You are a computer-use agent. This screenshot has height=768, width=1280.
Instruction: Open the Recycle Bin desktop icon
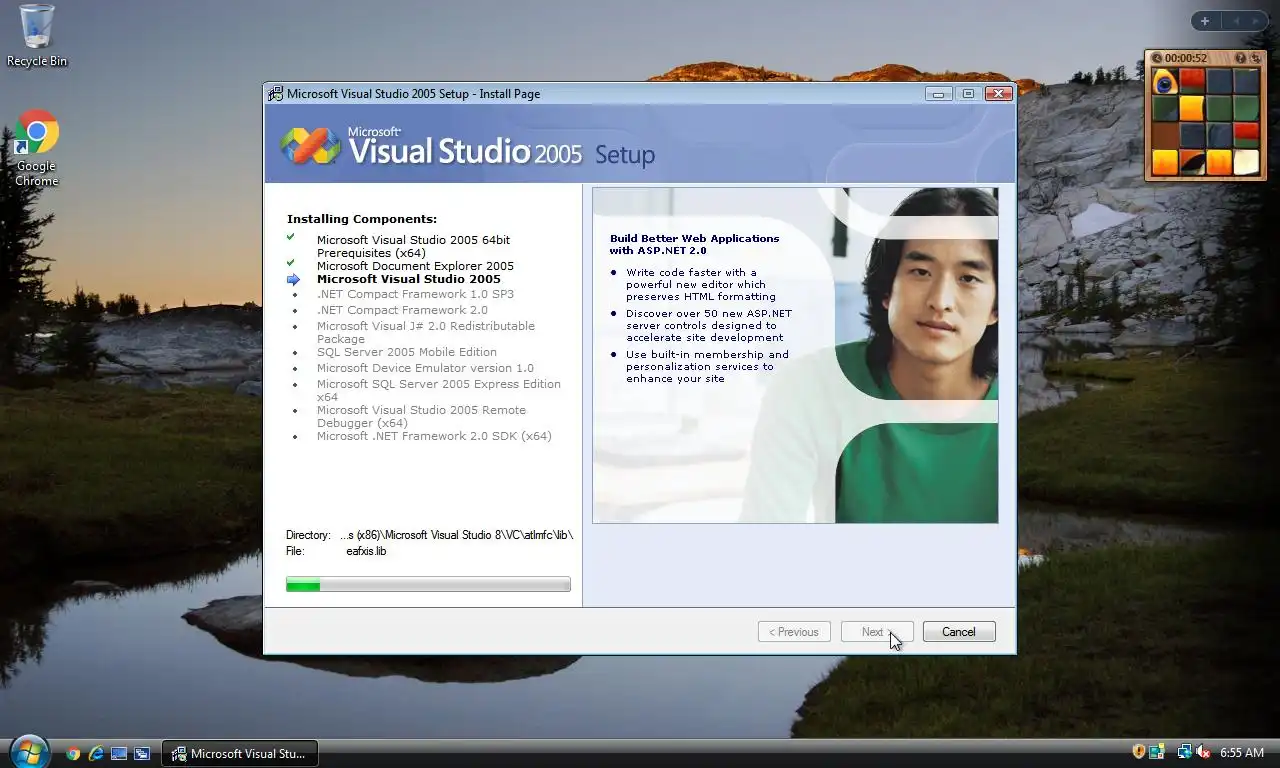tap(37, 36)
